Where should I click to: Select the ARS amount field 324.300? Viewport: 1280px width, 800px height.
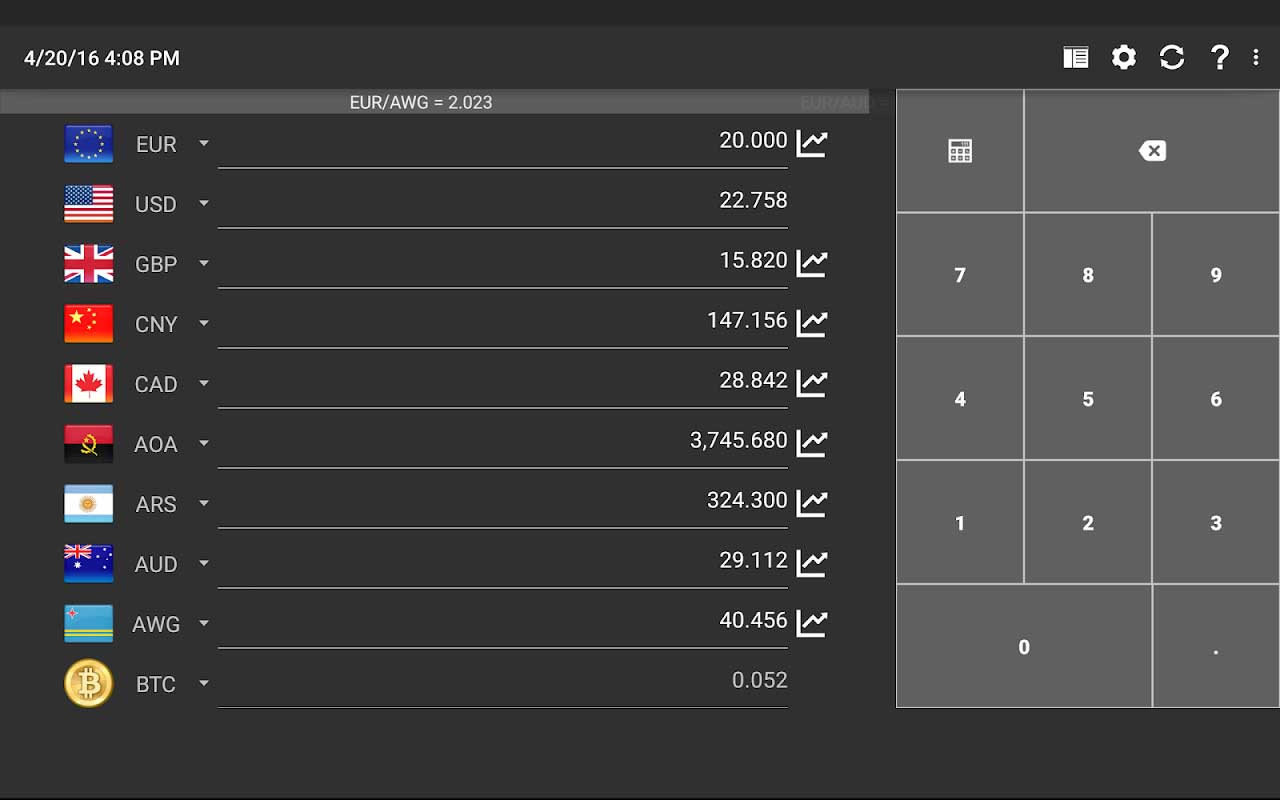point(503,501)
